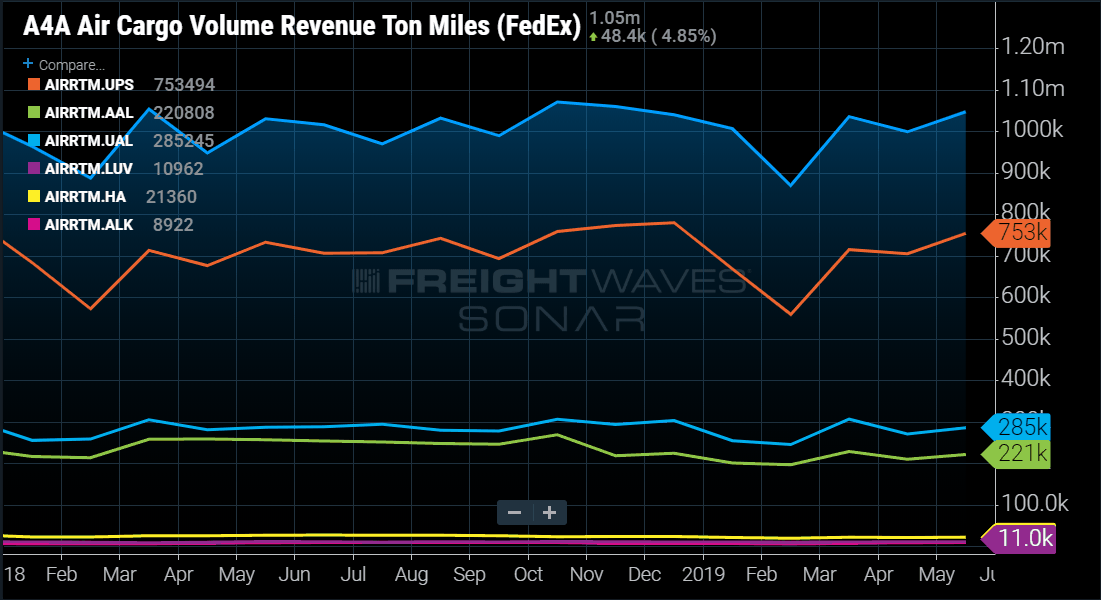This screenshot has width=1101, height=614.
Task: Click the 900k y-axis label
Action: 1026,171
